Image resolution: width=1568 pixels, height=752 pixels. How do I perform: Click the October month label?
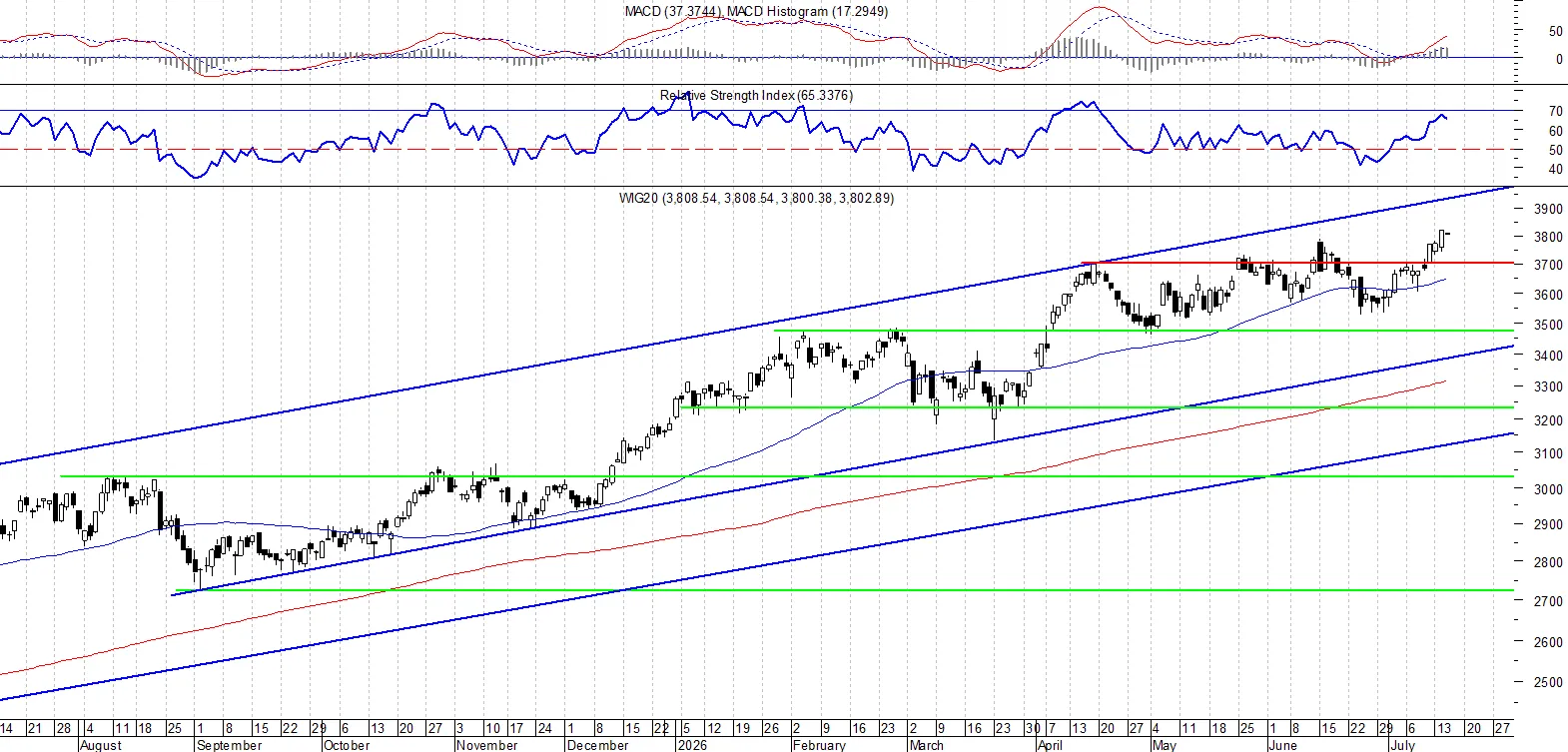pyautogui.click(x=347, y=745)
